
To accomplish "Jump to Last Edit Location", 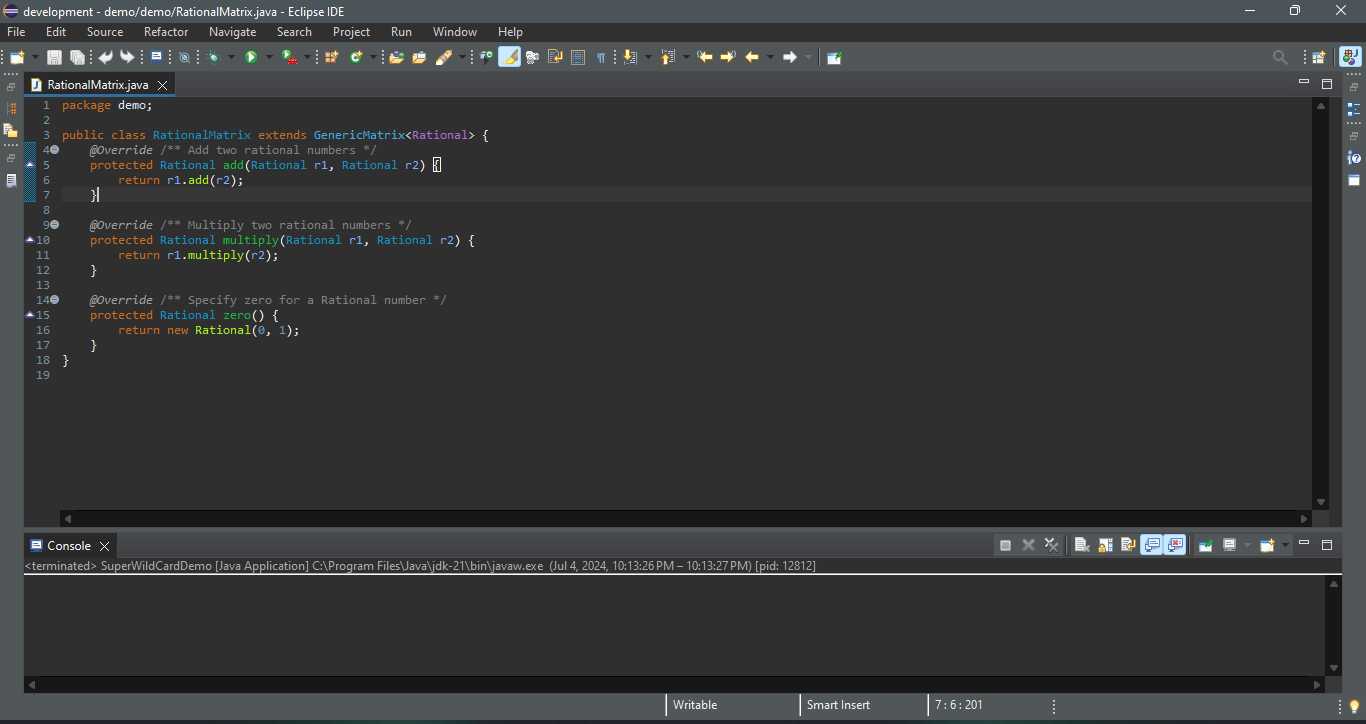I will (705, 58).
